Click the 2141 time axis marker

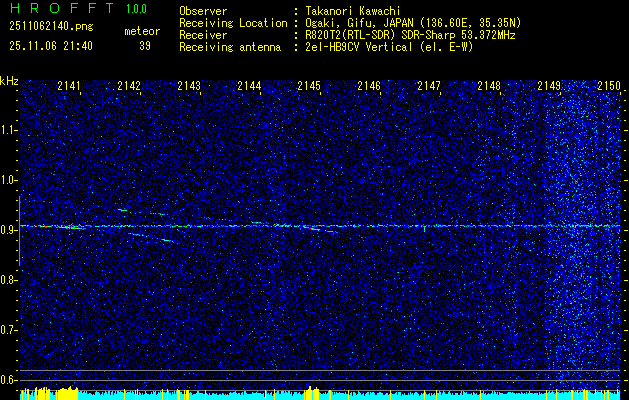coord(69,86)
